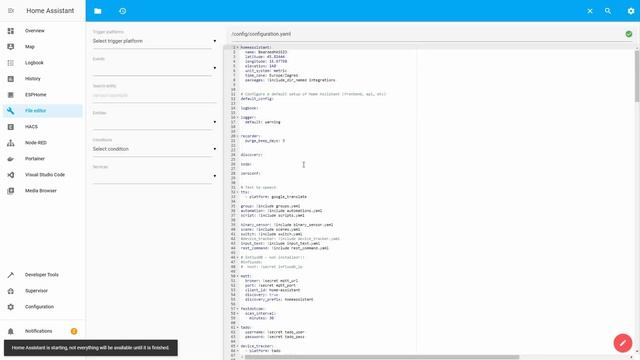Open the Configuration gear in sidebar

click(x=11, y=307)
